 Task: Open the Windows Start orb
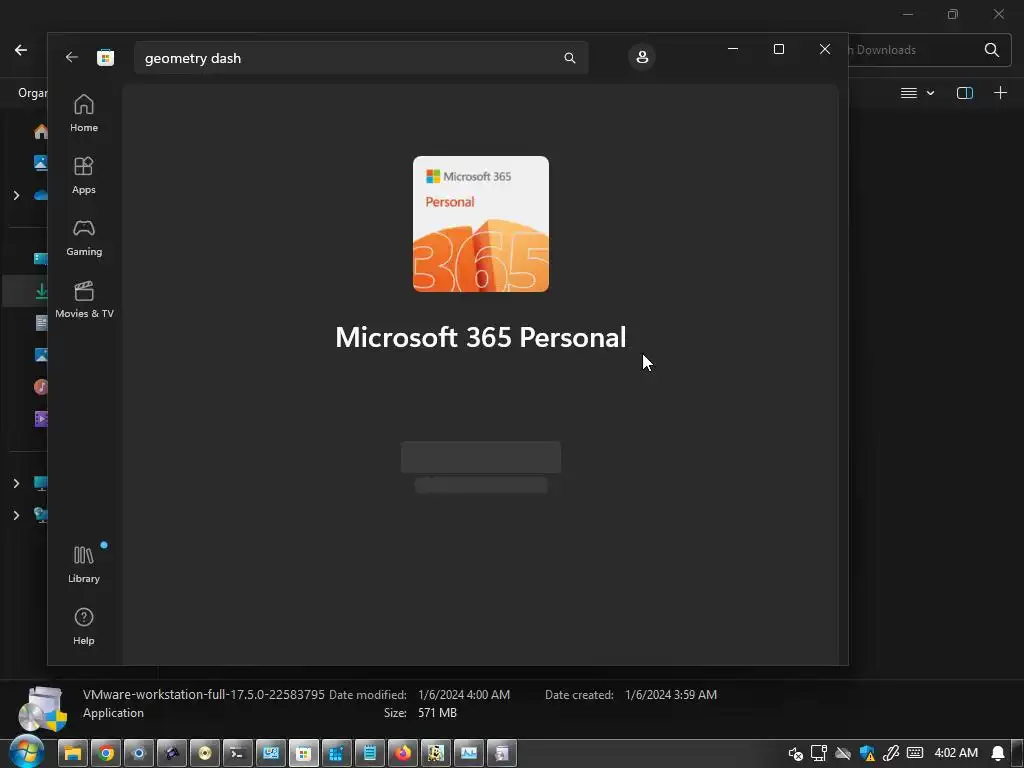point(27,752)
